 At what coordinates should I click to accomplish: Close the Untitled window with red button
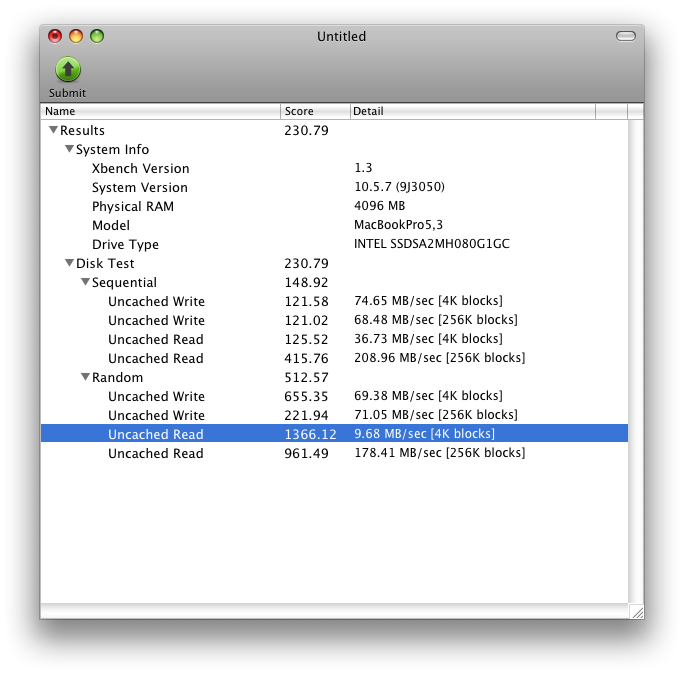[55, 36]
